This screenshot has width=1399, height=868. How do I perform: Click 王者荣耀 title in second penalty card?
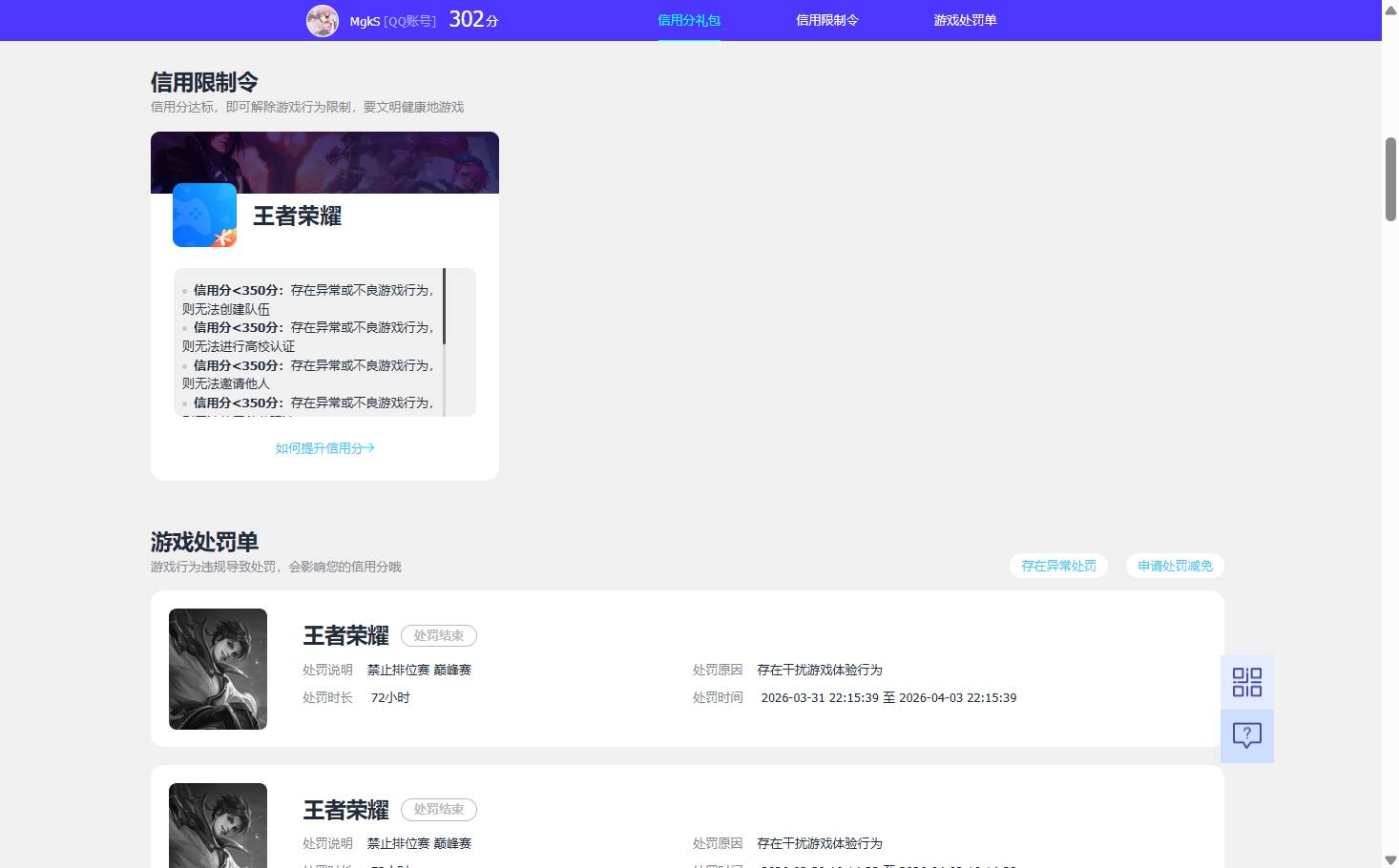(x=345, y=810)
